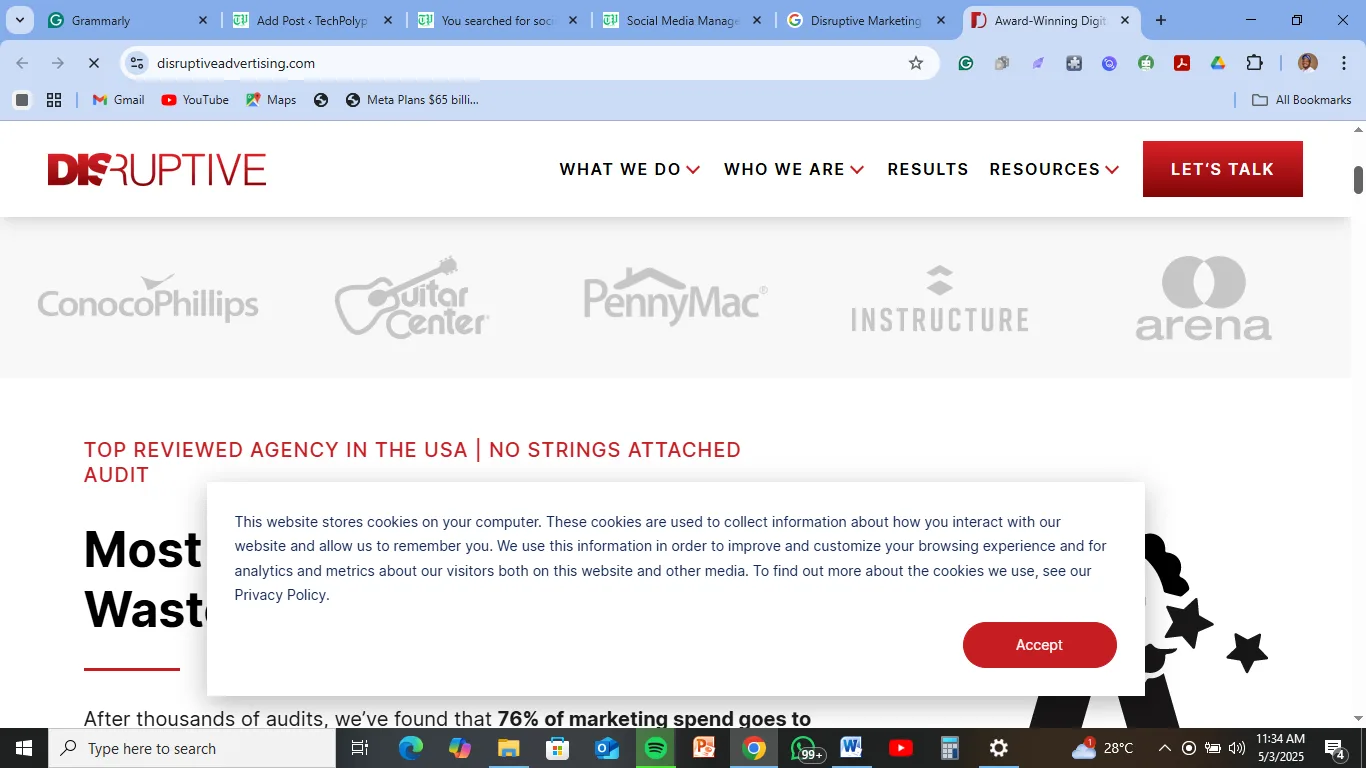Go forward to next page
Image resolution: width=1366 pixels, height=768 pixels.
tap(58, 63)
